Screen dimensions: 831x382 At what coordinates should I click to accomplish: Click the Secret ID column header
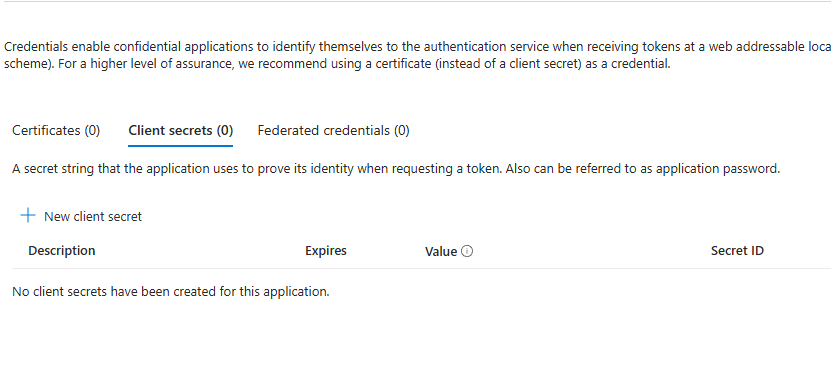[737, 251]
